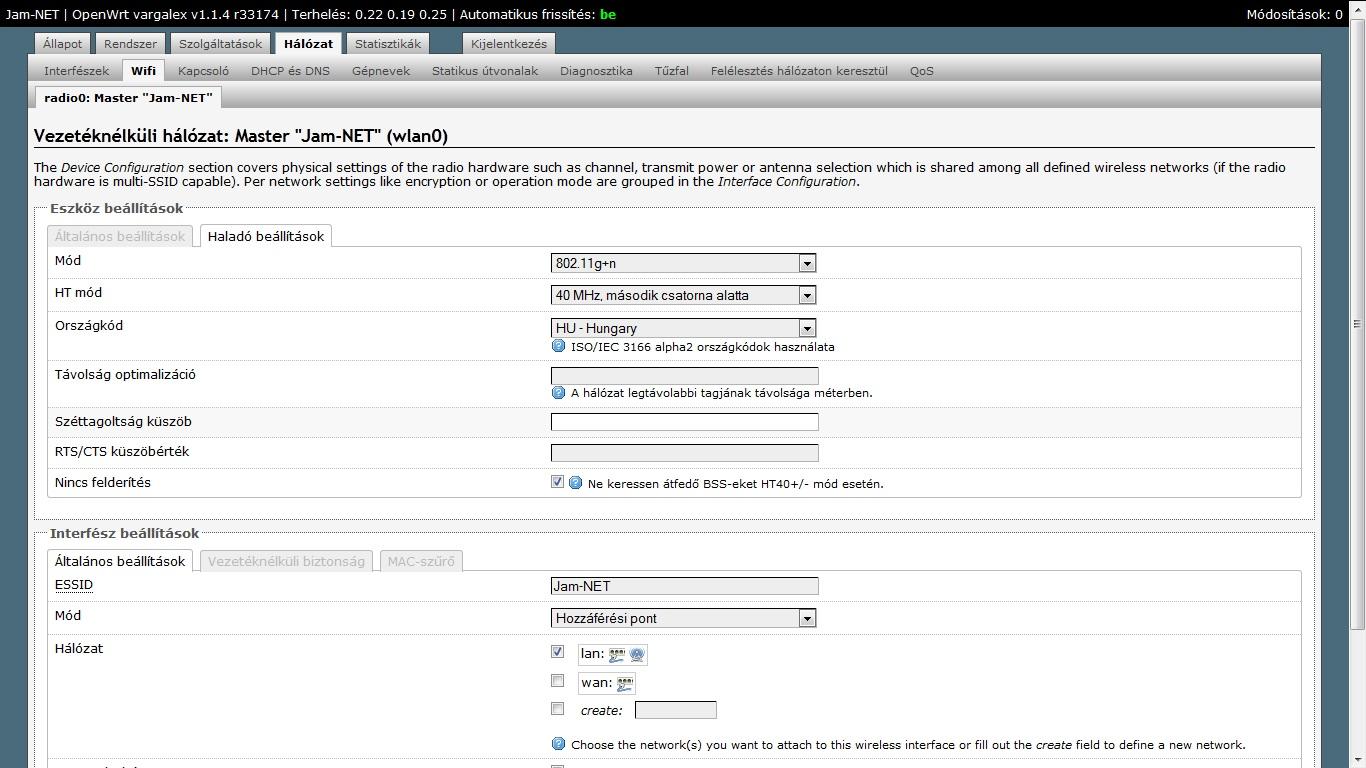Open the Kapcsoló submenu
This screenshot has width=1366, height=768.
click(203, 71)
